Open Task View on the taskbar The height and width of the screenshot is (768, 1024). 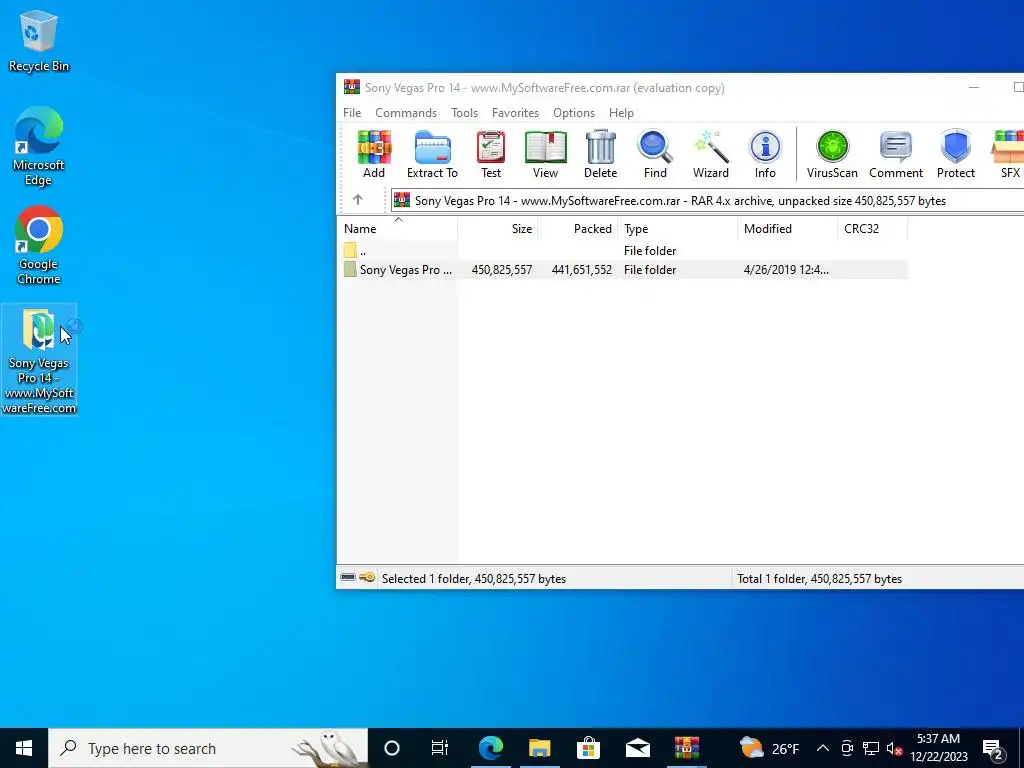(440, 748)
